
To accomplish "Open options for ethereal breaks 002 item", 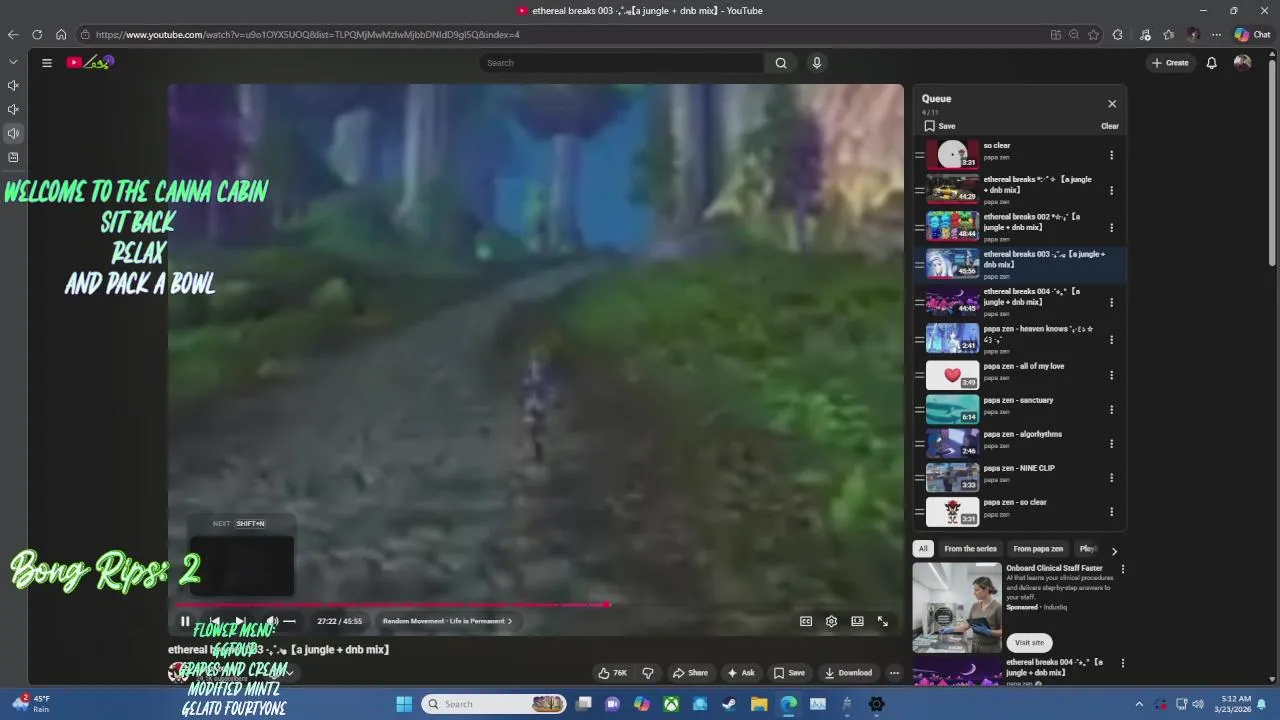I will (1111, 228).
